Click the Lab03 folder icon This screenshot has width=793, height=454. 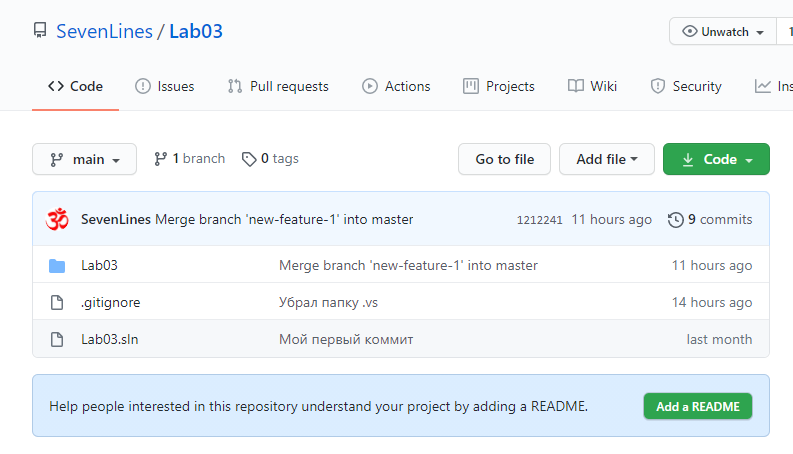(57, 265)
